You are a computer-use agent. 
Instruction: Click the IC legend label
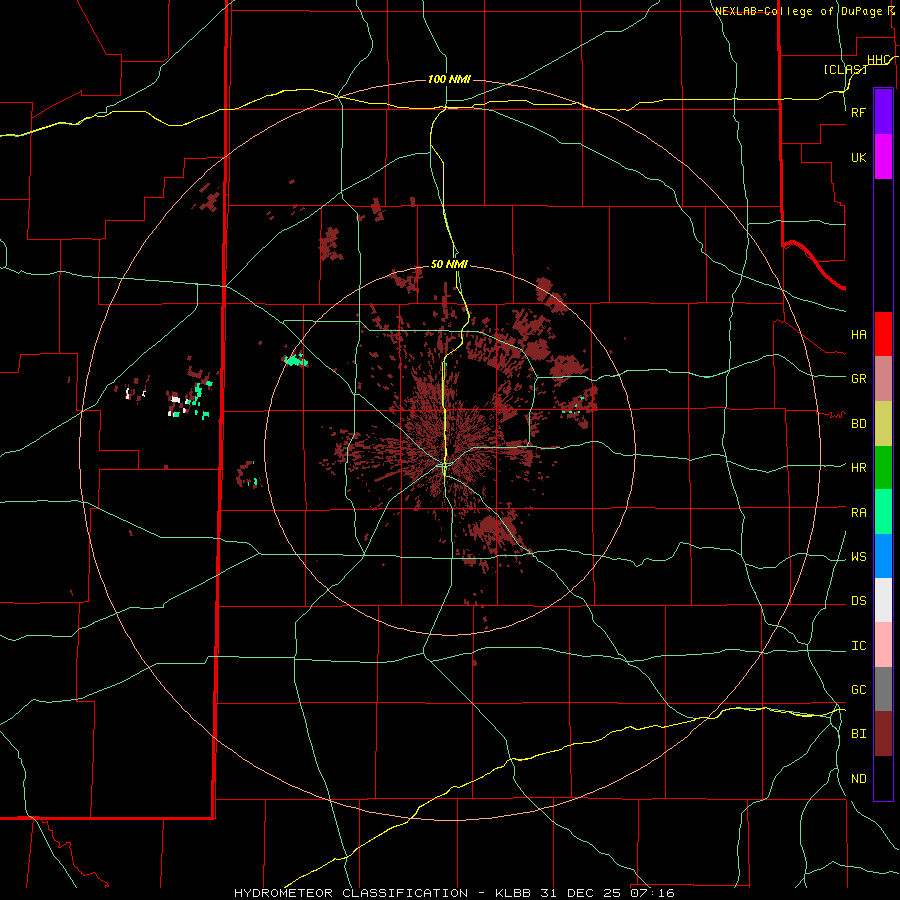pyautogui.click(x=859, y=646)
